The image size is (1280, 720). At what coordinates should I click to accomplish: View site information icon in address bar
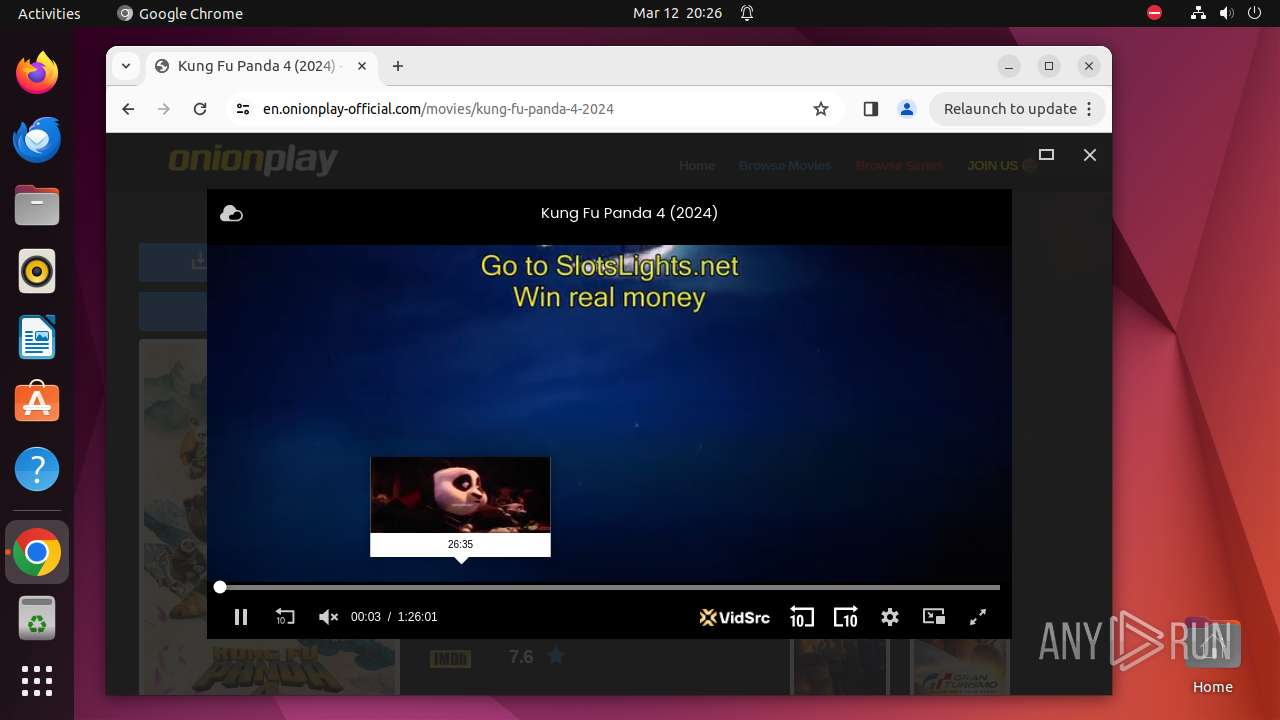coord(243,109)
